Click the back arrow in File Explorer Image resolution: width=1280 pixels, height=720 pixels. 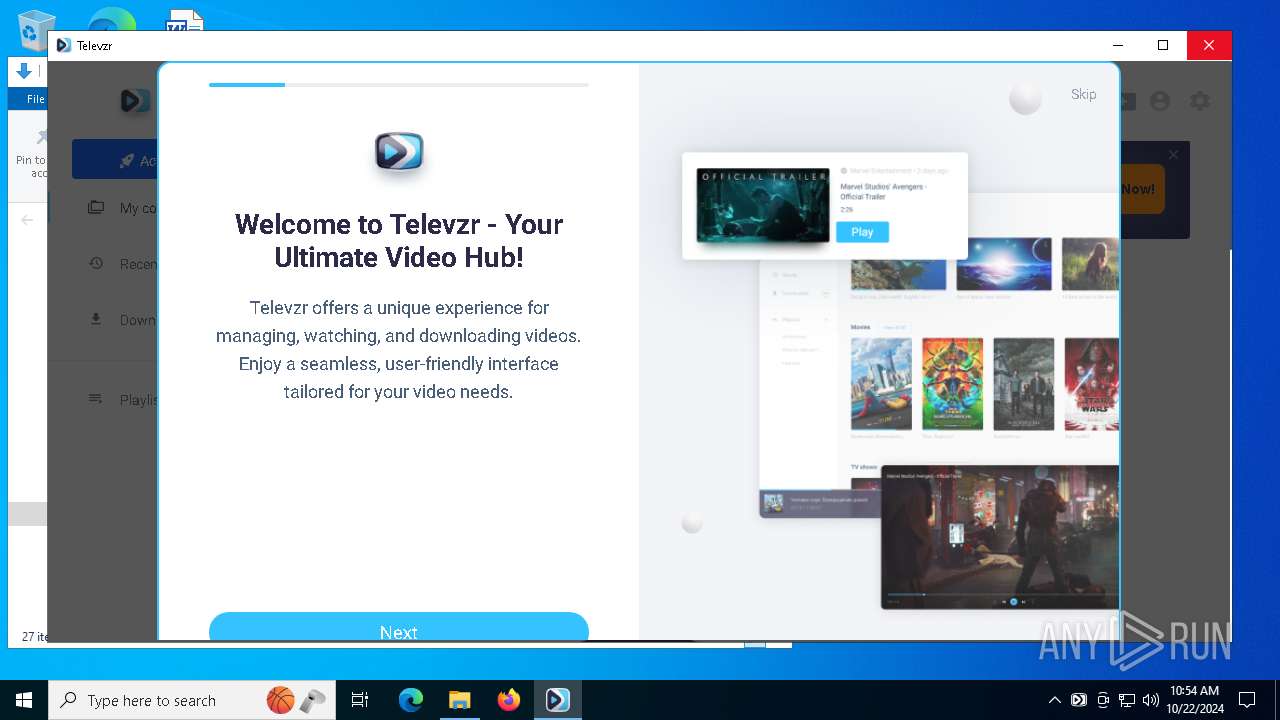point(27,220)
